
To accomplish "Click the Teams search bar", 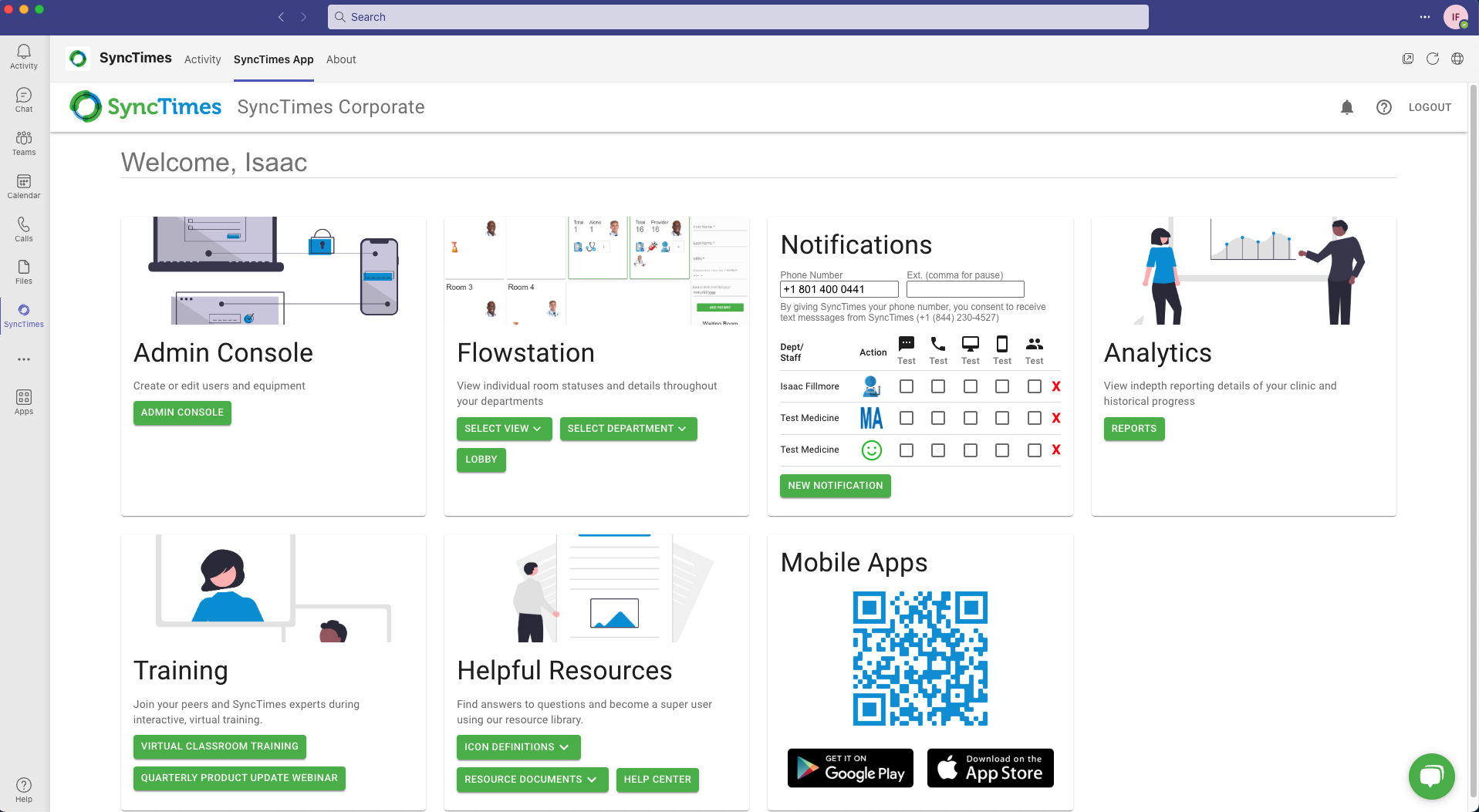I will (738, 17).
